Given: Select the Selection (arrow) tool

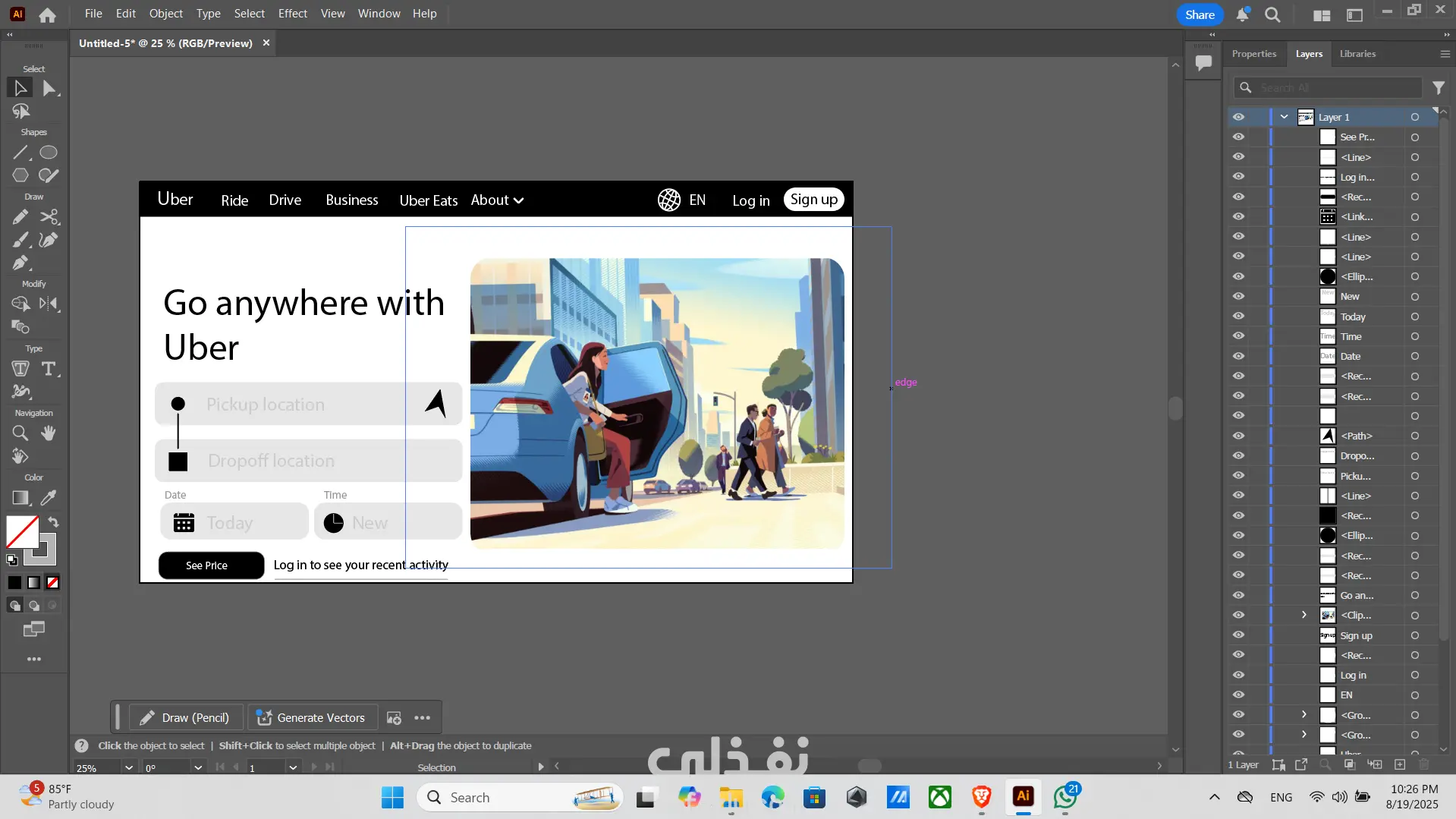Looking at the screenshot, I should [20, 88].
